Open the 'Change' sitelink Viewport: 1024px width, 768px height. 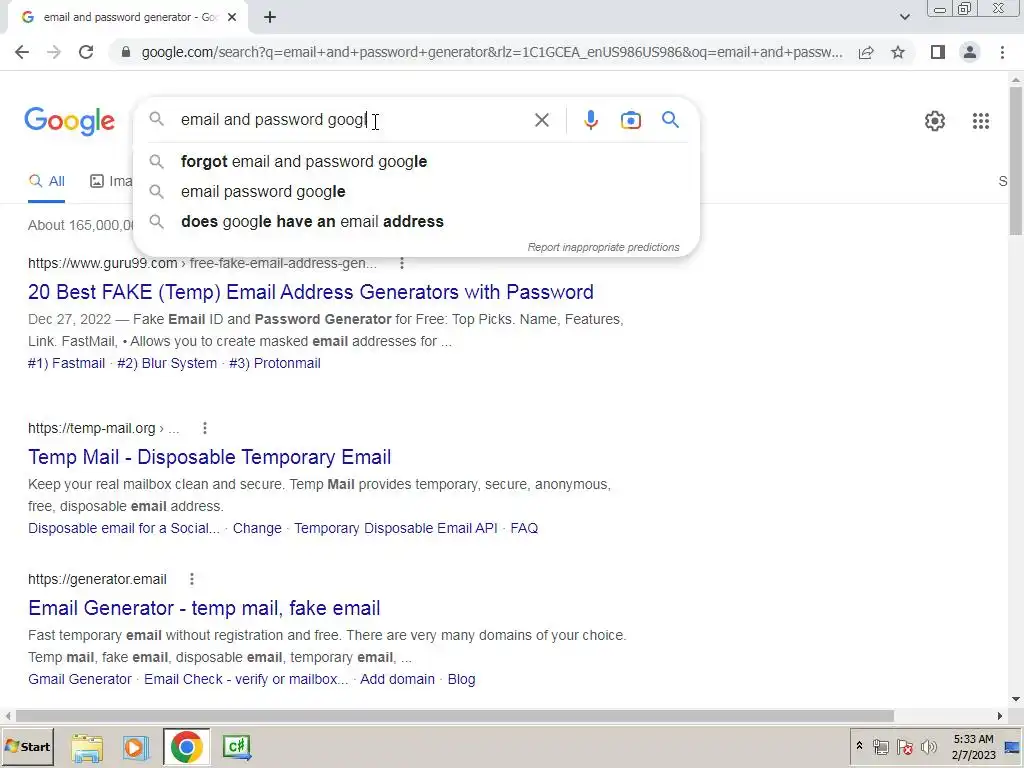click(x=257, y=528)
